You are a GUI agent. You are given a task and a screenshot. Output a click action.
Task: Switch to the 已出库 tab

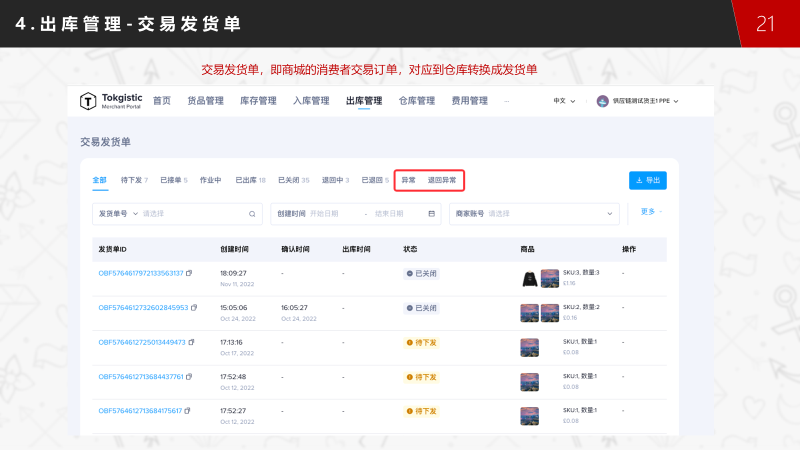tap(250, 180)
